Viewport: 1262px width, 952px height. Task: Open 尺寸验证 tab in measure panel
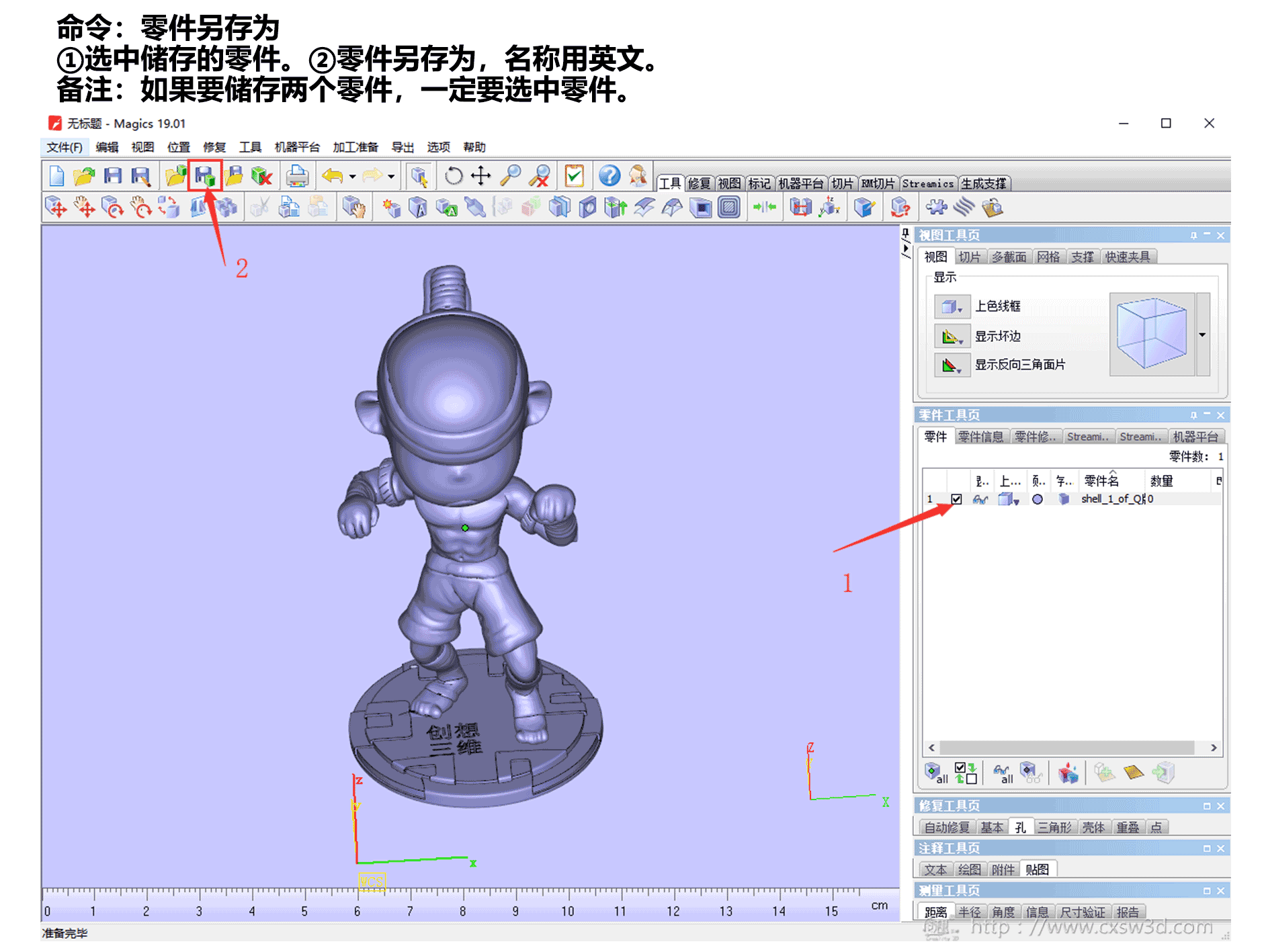click(x=1082, y=912)
